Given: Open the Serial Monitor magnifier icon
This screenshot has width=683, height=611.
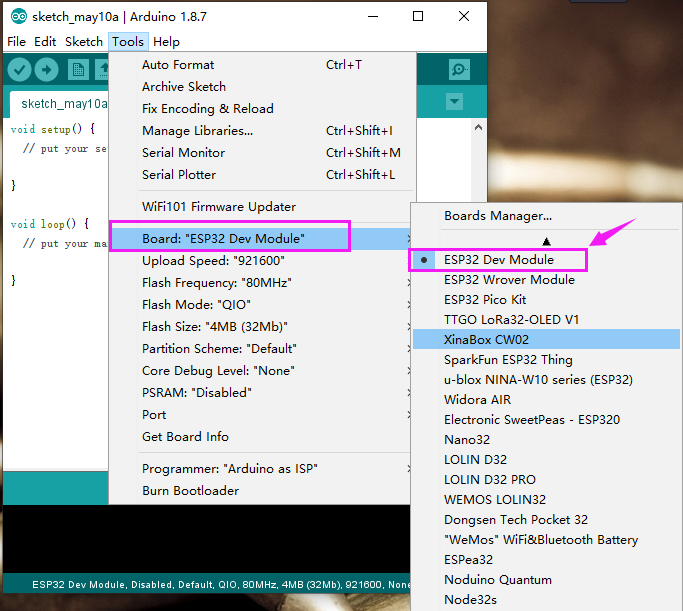Looking at the screenshot, I should [459, 69].
